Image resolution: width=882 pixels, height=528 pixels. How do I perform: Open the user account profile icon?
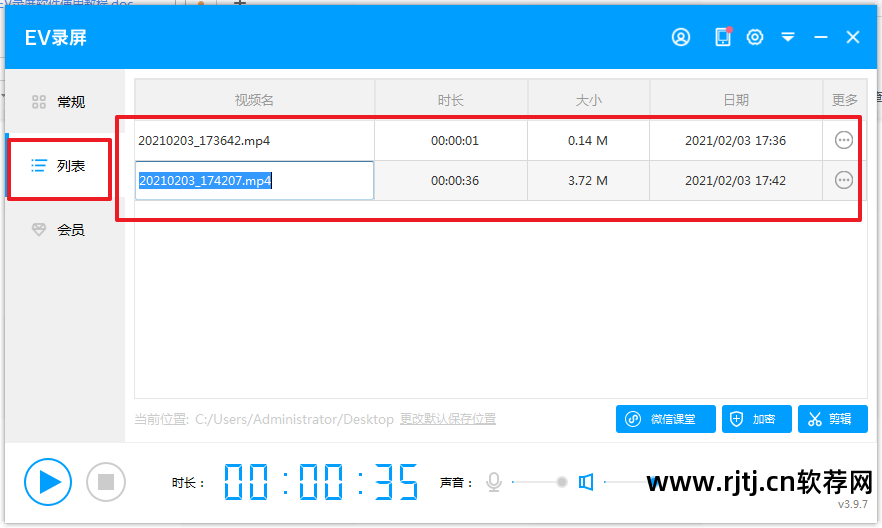tap(681, 37)
